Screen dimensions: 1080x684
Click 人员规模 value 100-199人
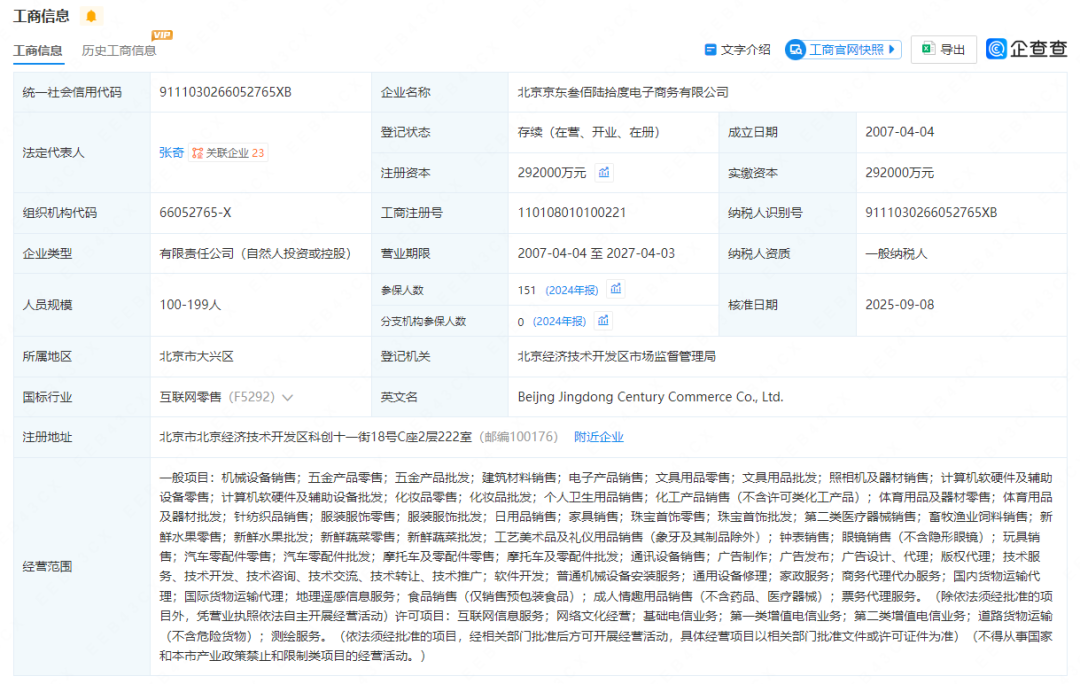190,304
